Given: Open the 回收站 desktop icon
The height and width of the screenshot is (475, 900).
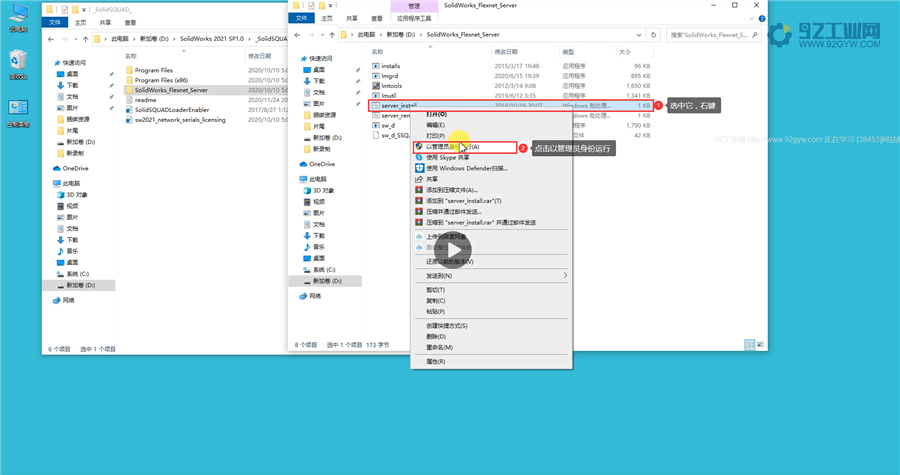Looking at the screenshot, I should [18, 64].
